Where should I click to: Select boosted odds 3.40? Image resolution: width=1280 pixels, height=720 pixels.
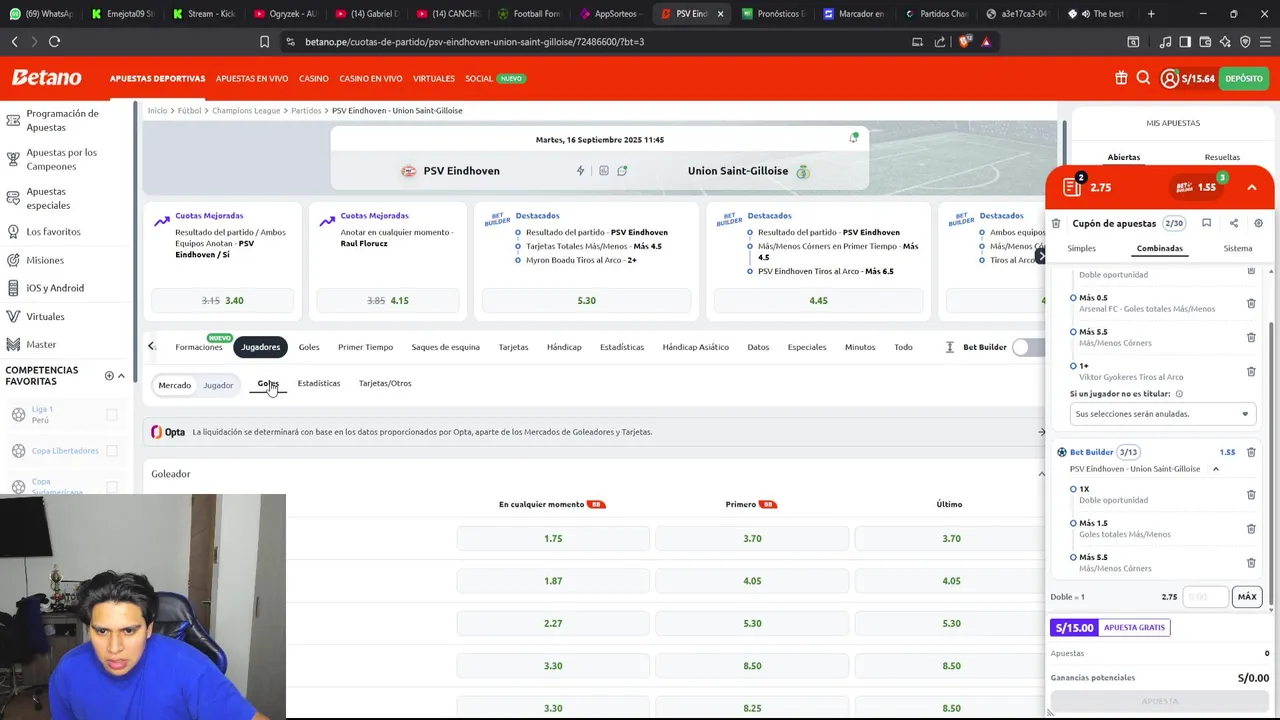[222, 300]
